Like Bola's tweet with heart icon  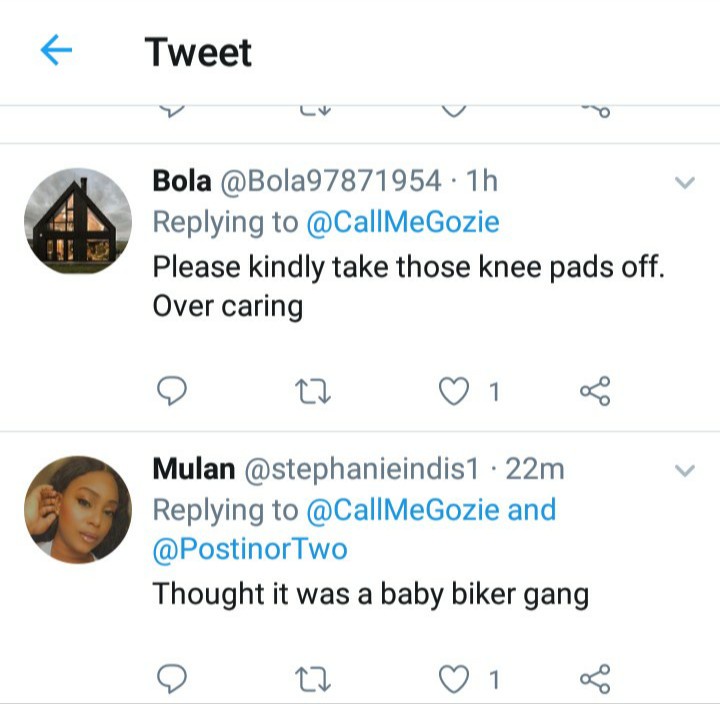[x=455, y=392]
